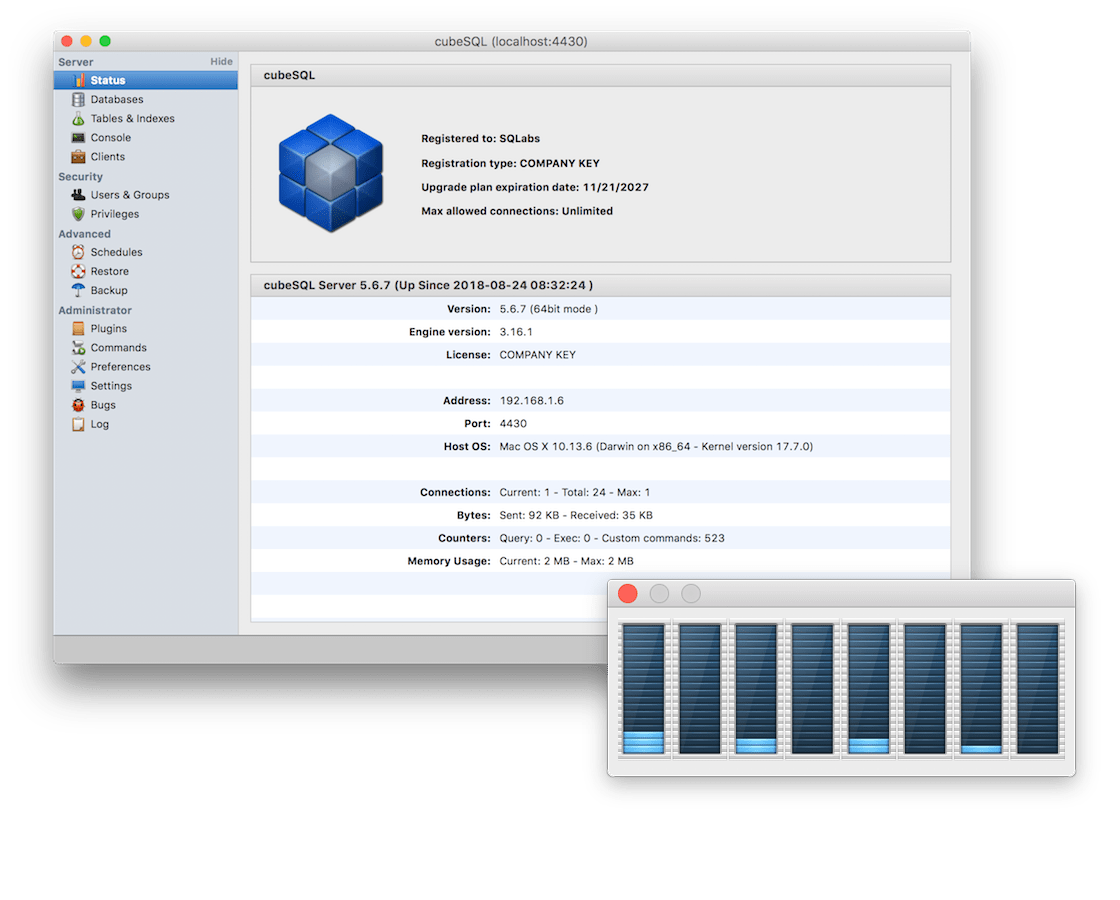Click the Counters value text
Viewport: 1120px width, 900px height.
point(611,538)
